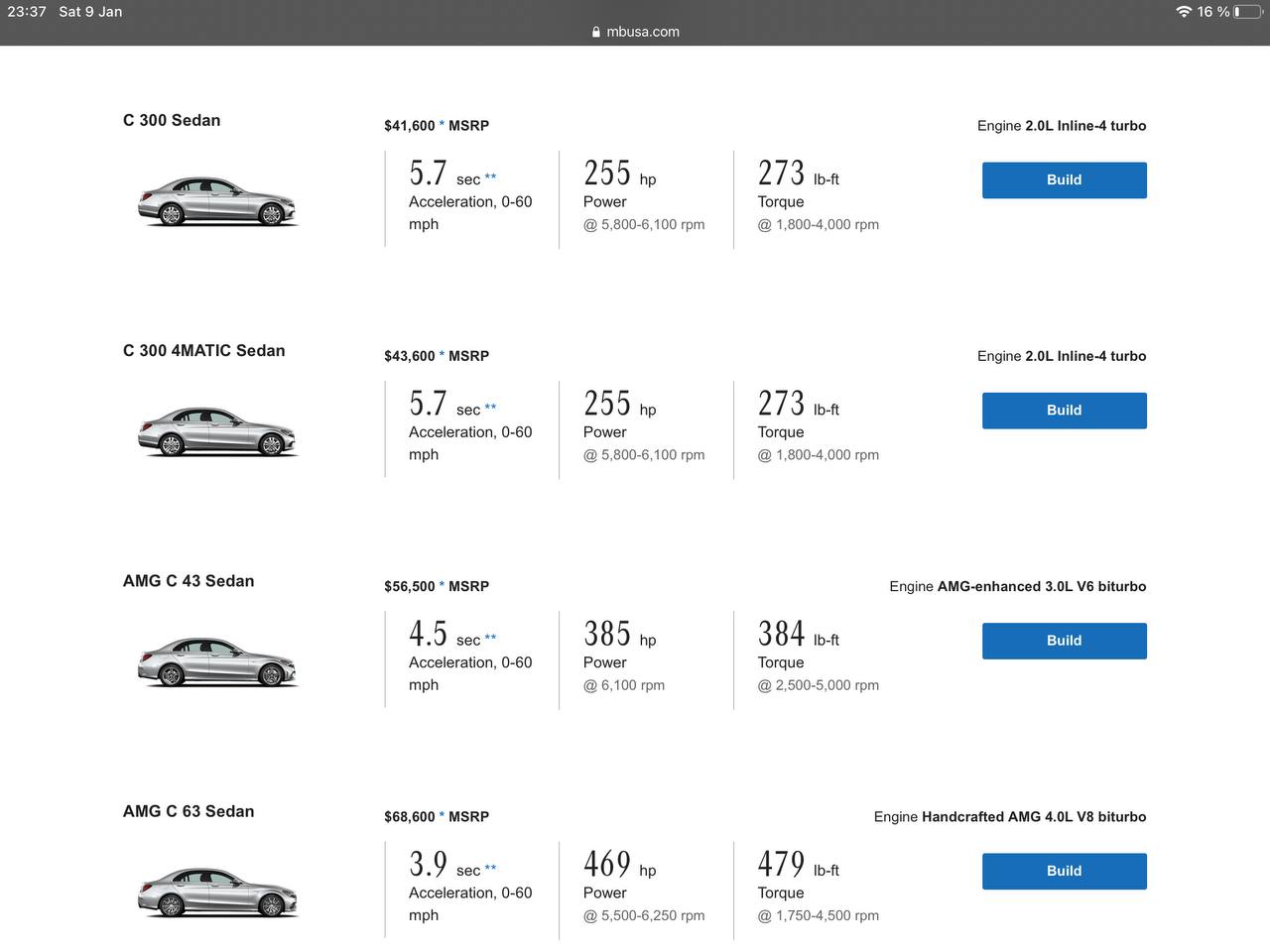Click Build button for C 300 4MATIC Sedan
This screenshot has width=1270, height=952.
(x=1064, y=410)
